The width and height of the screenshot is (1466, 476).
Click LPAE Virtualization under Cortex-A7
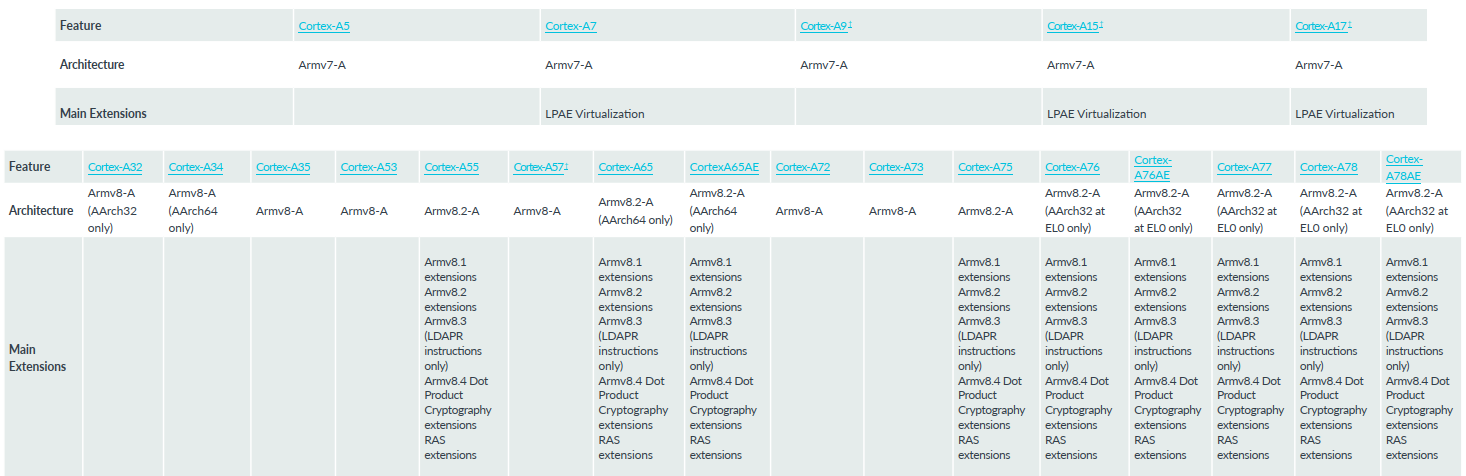point(595,114)
